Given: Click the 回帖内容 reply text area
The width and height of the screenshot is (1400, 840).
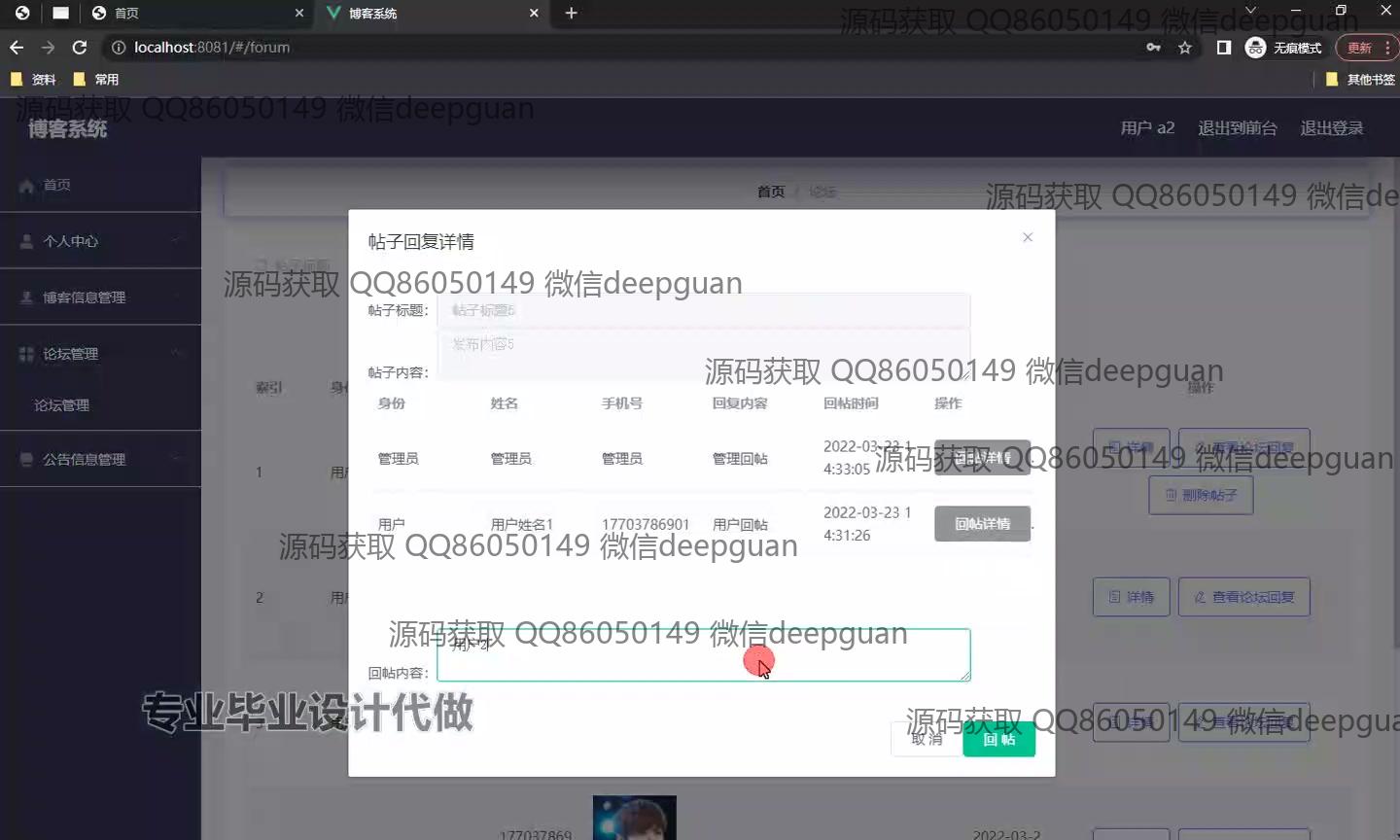Looking at the screenshot, I should [x=704, y=654].
